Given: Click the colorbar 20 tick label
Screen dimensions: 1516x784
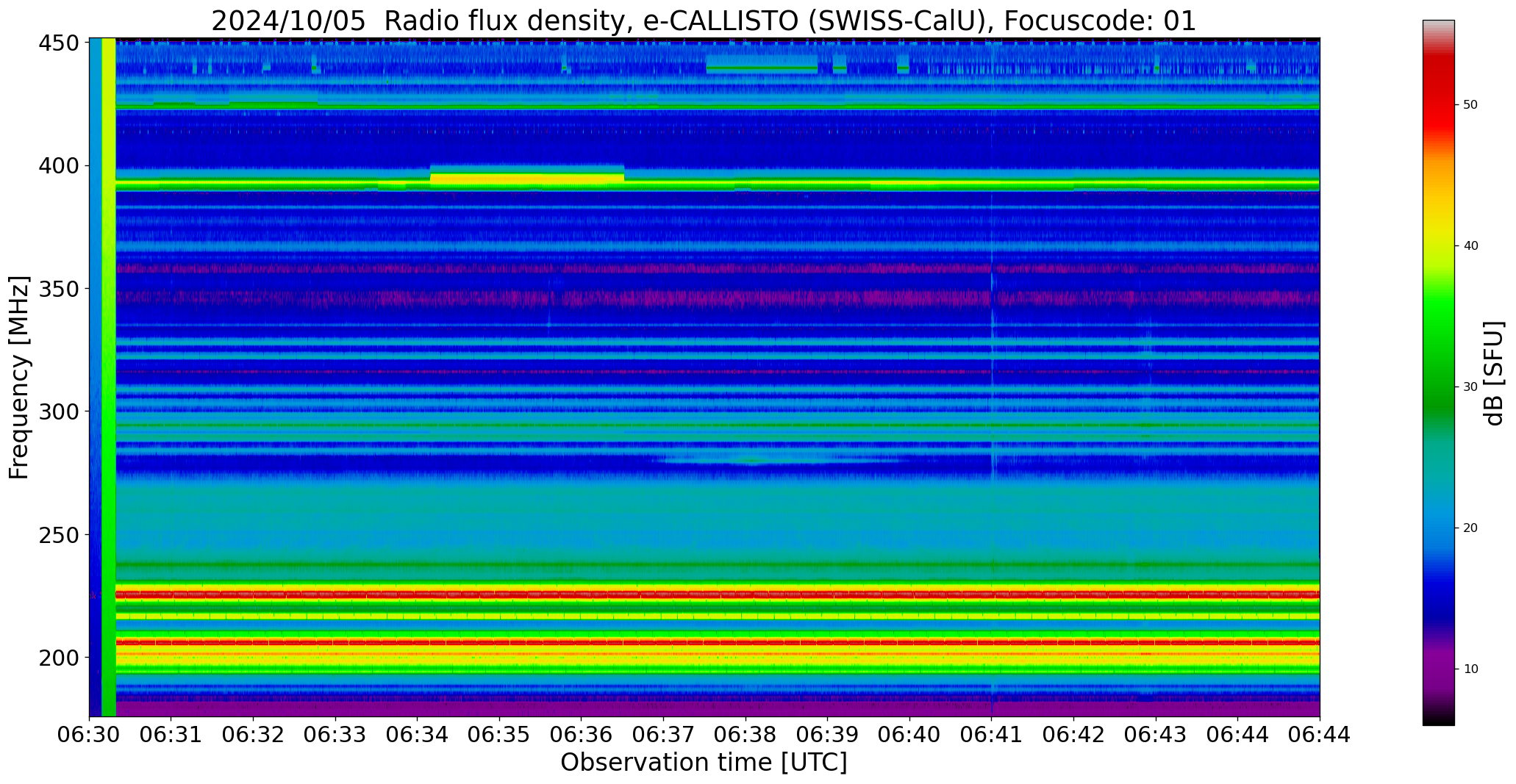Looking at the screenshot, I should click(1470, 528).
